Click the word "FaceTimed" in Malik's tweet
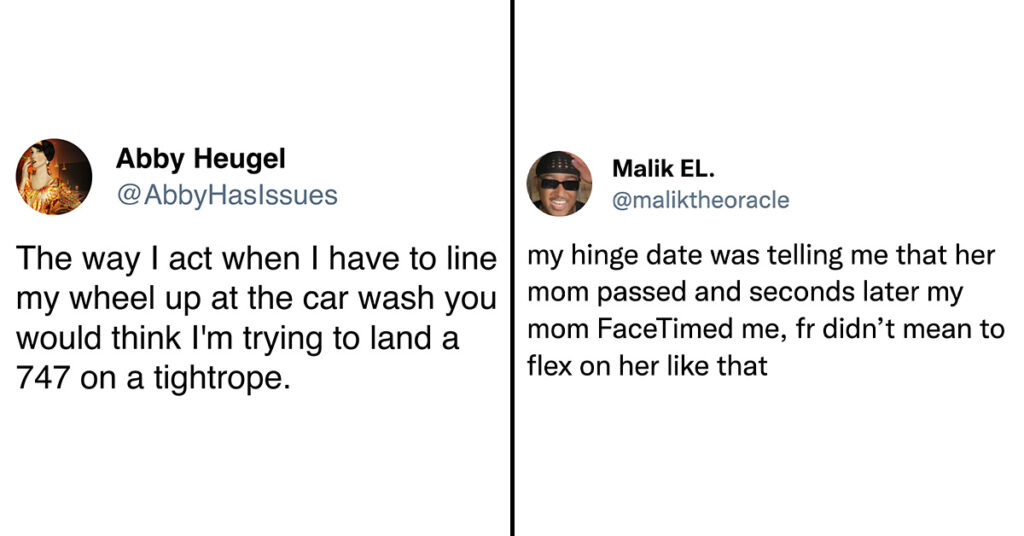The height and width of the screenshot is (536, 1024). 665,328
